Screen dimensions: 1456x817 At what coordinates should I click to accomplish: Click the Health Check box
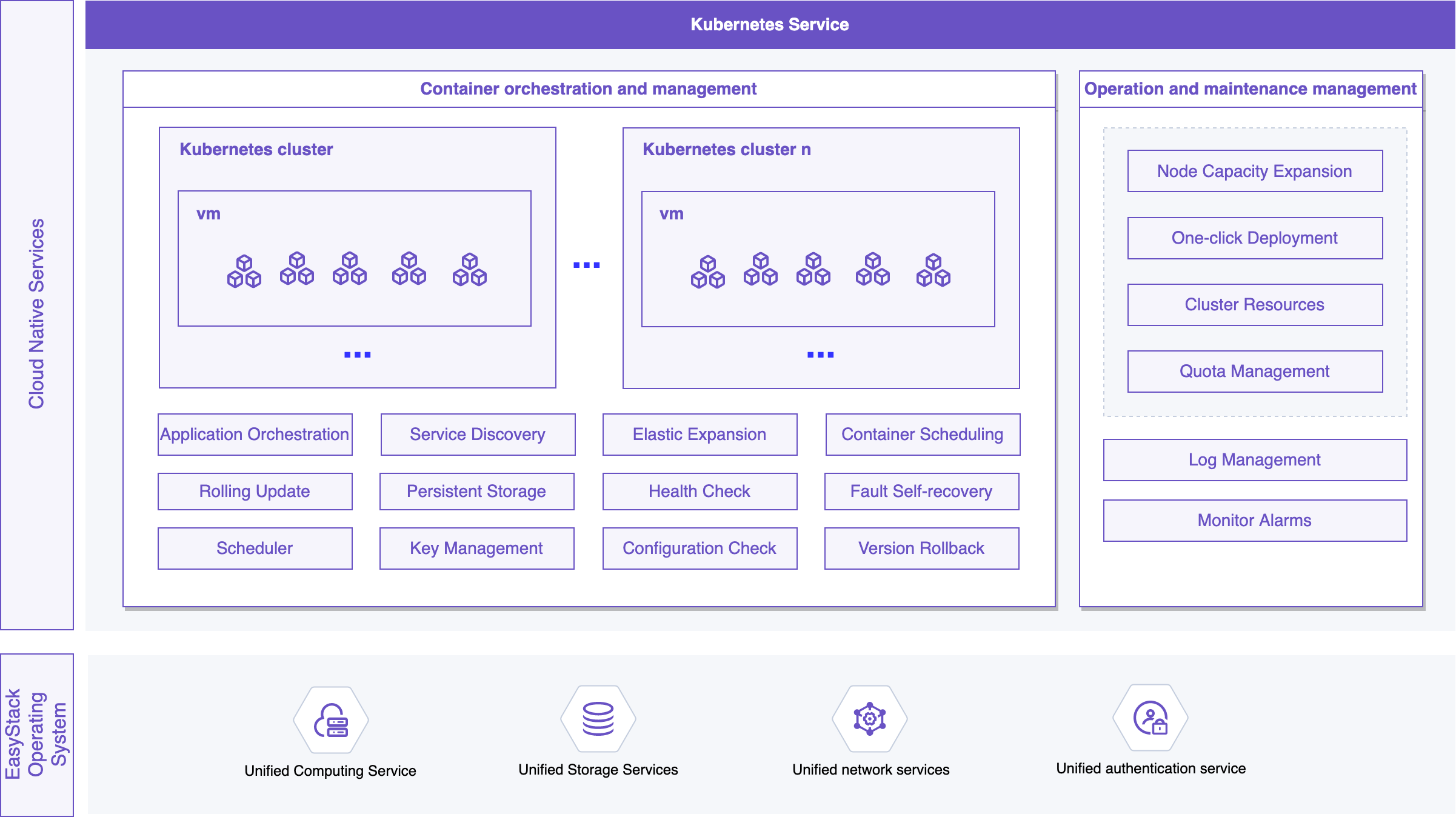pyautogui.click(x=699, y=491)
